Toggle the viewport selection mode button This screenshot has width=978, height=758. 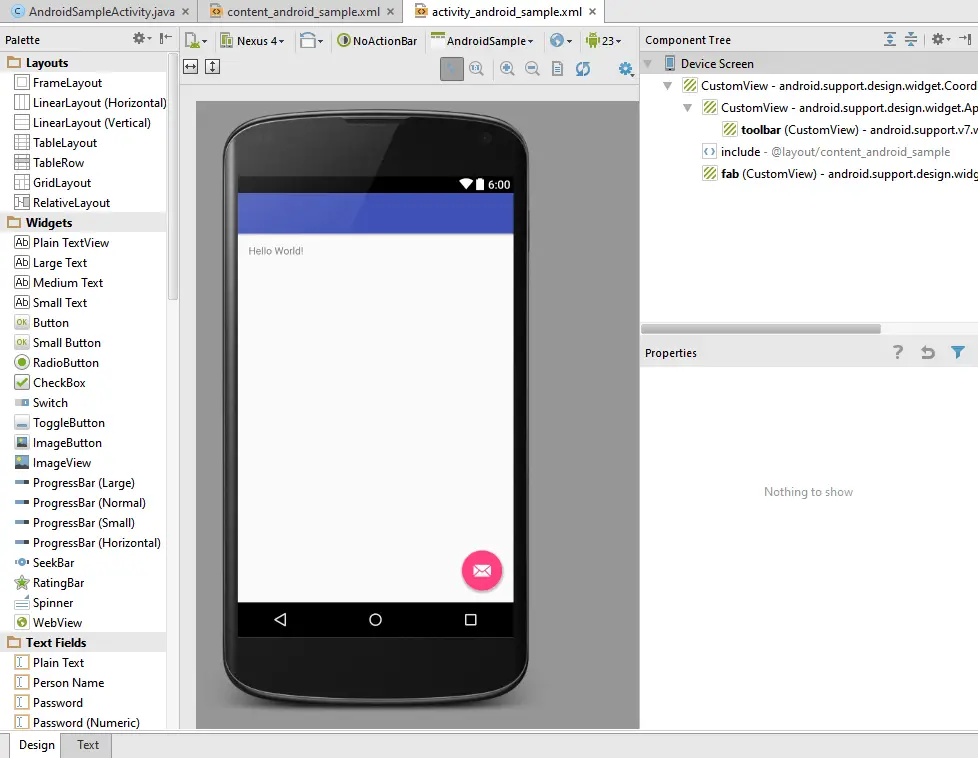[x=452, y=68]
